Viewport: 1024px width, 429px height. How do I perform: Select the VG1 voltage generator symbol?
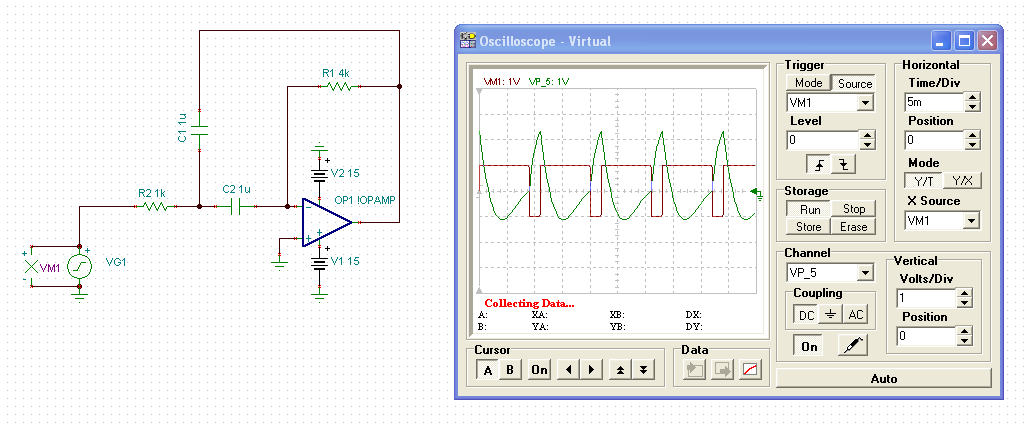coord(80,267)
